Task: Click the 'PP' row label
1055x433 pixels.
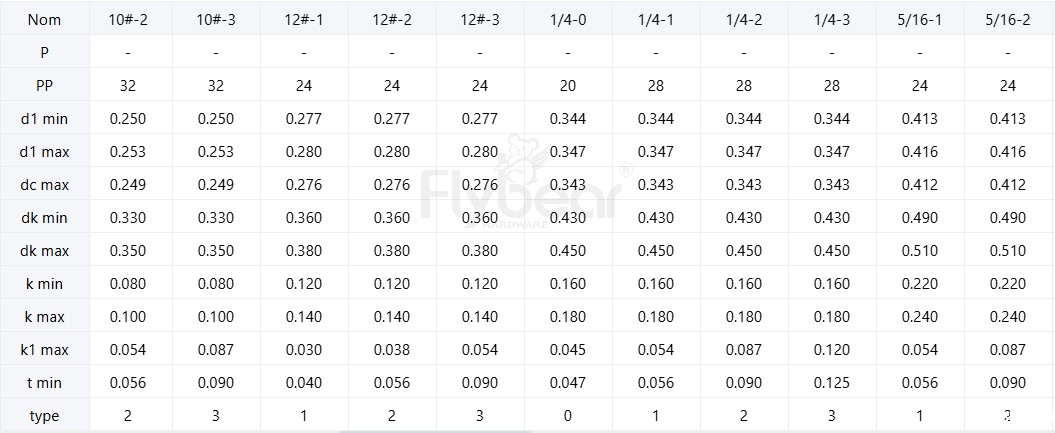Action: point(44,86)
